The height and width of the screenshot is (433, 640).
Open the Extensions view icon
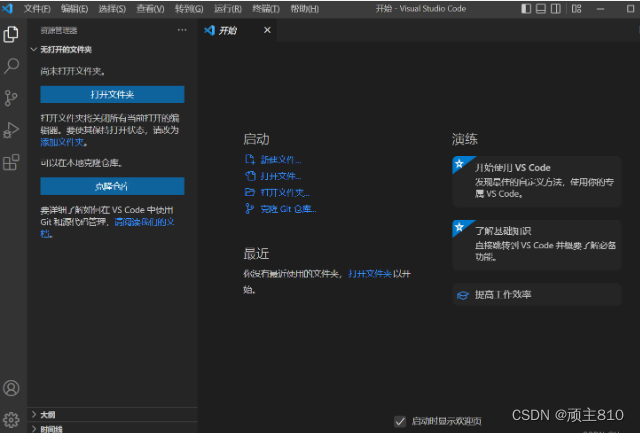coord(11,162)
